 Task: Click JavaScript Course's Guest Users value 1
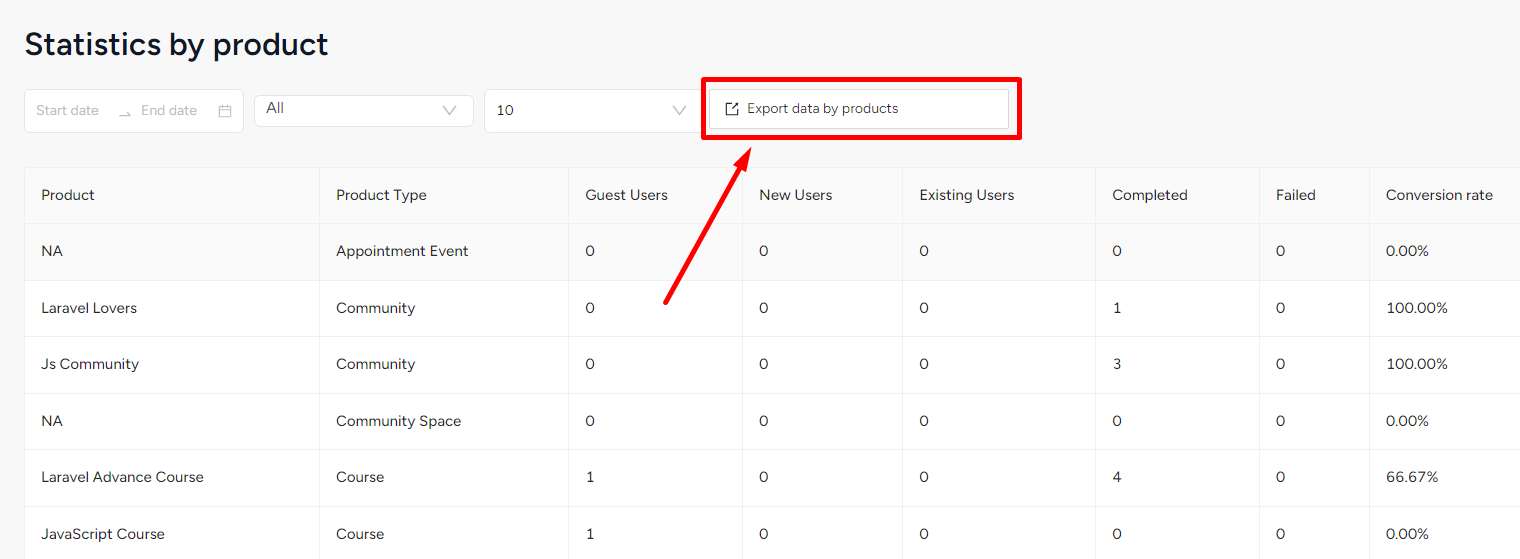click(x=590, y=533)
